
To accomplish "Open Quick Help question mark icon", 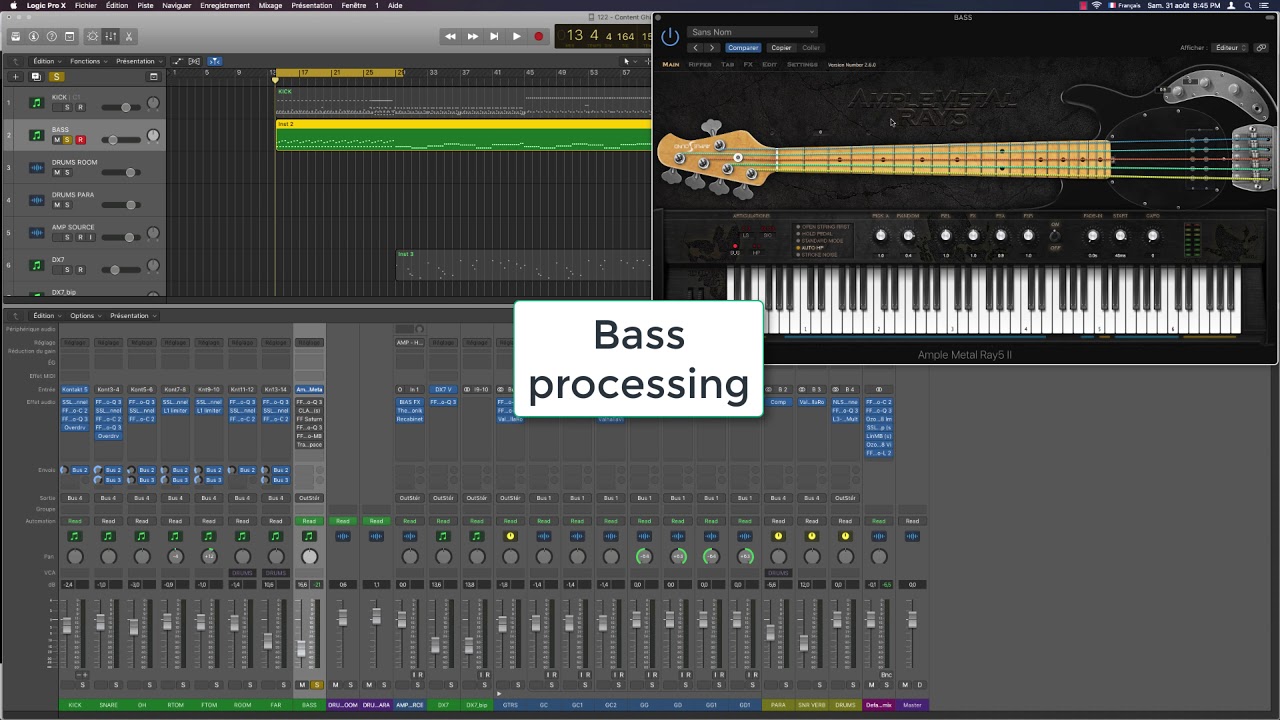I will [x=51, y=36].
